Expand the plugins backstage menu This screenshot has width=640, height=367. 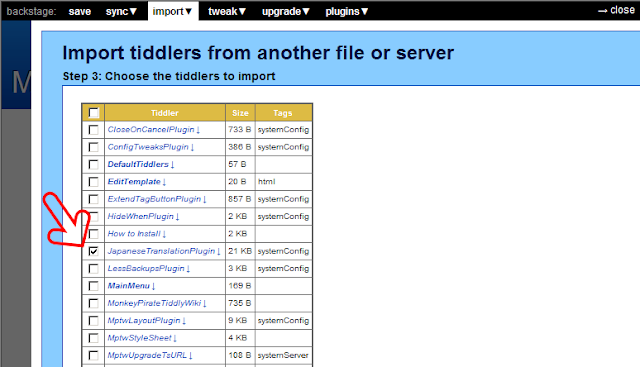tap(347, 11)
